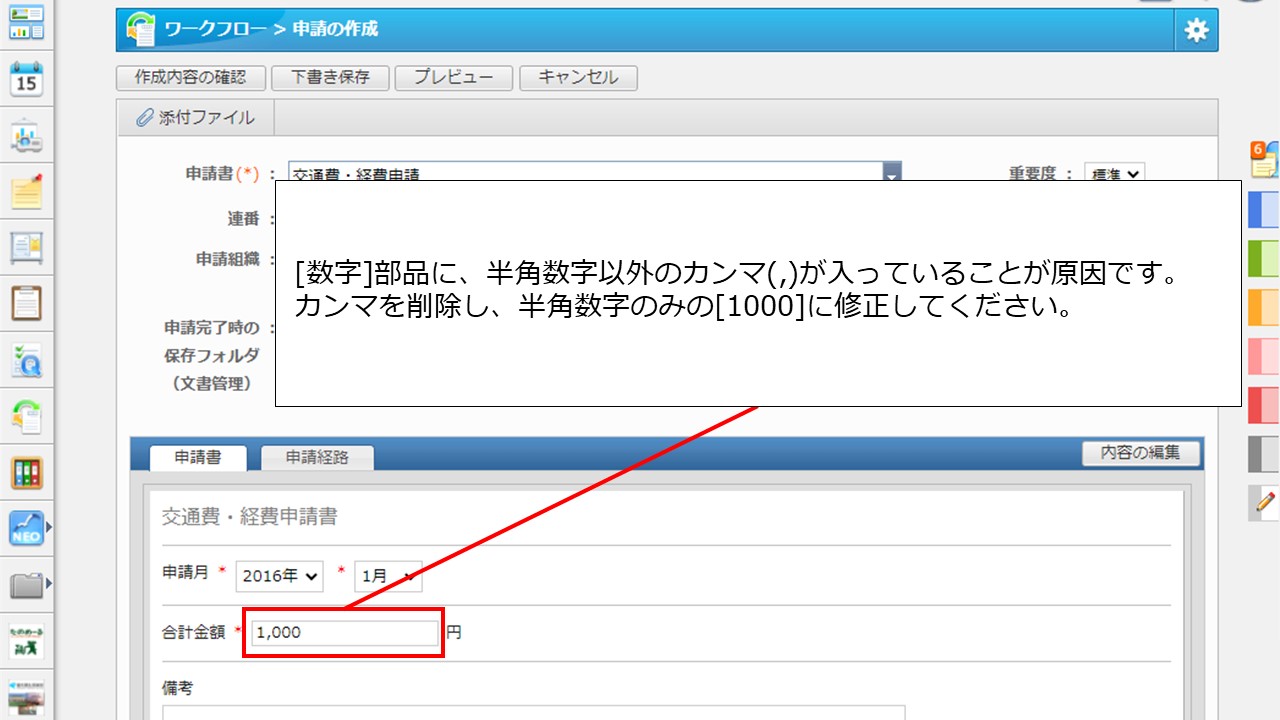
Task: Switch to the 申請書 tab
Action: click(x=198, y=457)
